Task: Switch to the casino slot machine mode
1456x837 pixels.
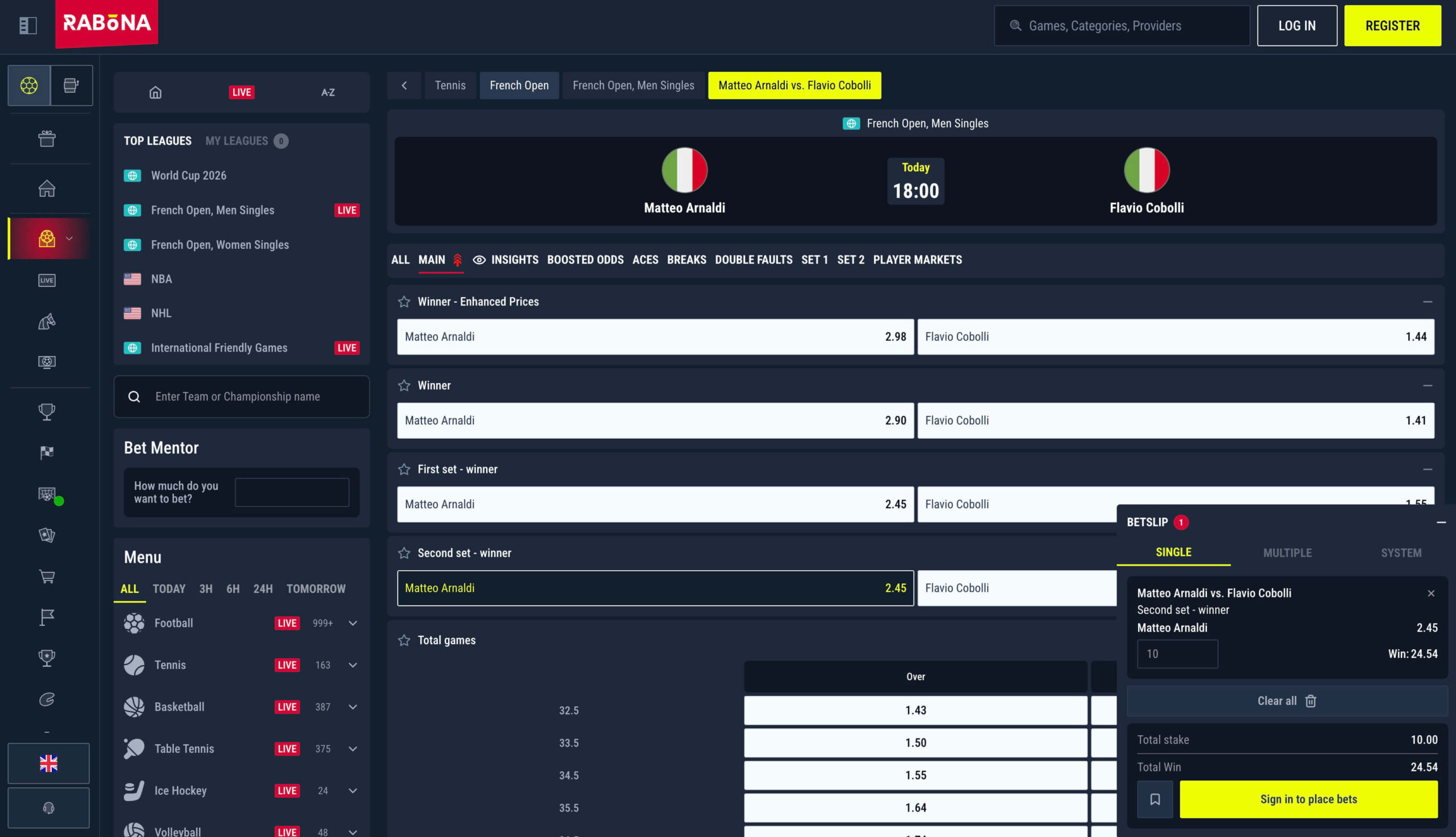Action: [x=71, y=86]
